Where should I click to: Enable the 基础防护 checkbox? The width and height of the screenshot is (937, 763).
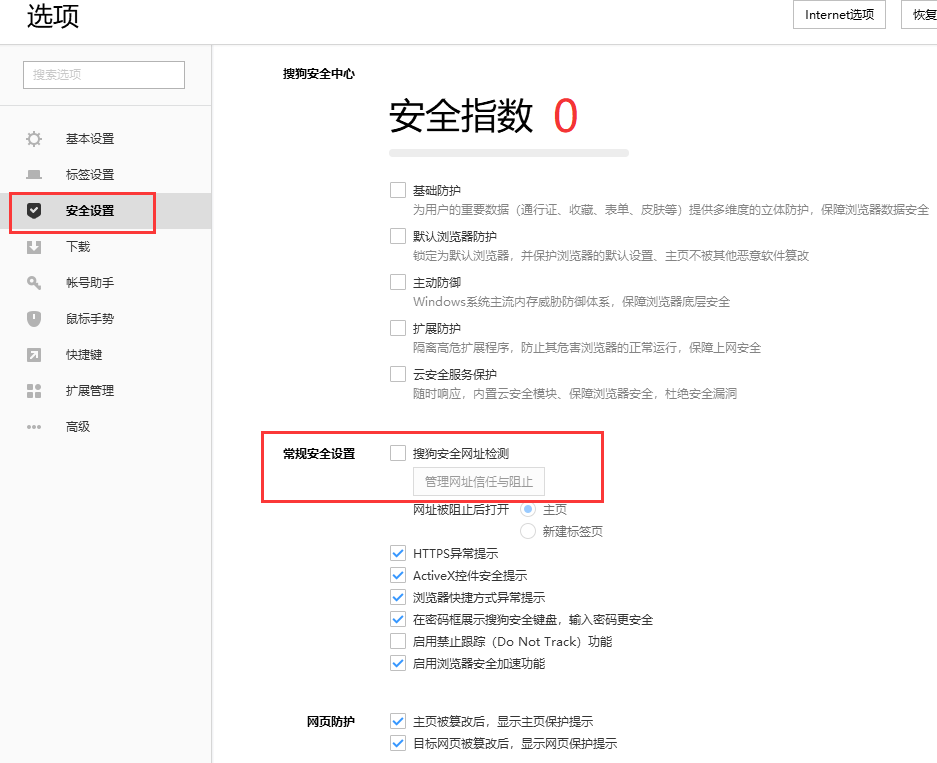pos(398,190)
